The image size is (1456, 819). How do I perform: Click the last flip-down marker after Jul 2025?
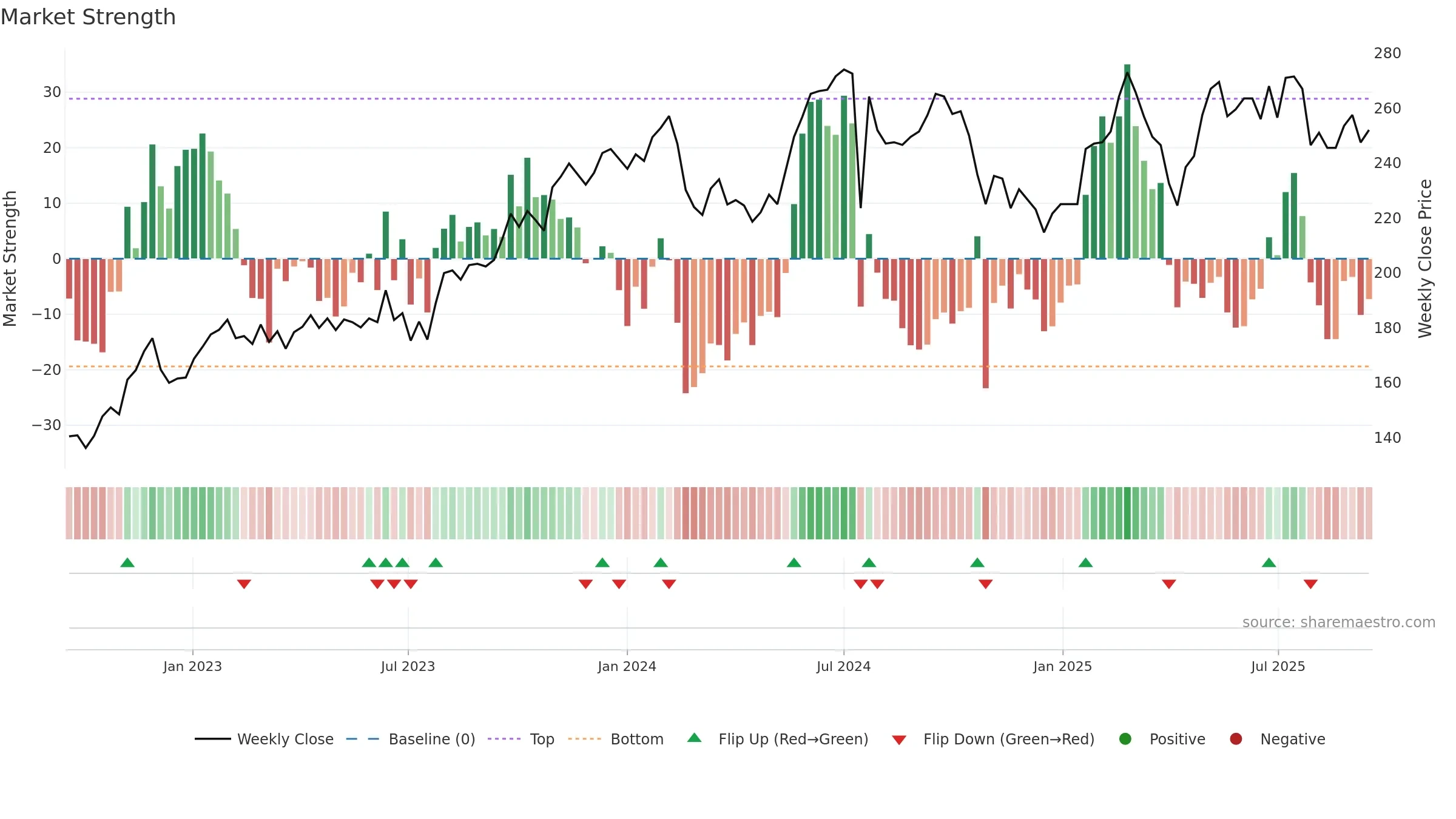1310,584
